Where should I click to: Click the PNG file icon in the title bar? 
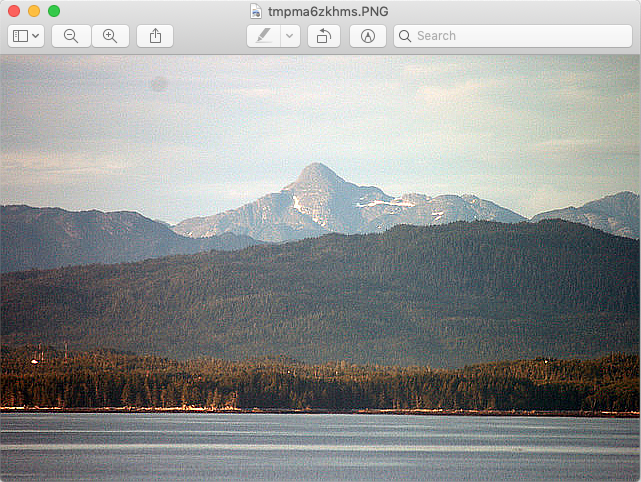point(256,11)
